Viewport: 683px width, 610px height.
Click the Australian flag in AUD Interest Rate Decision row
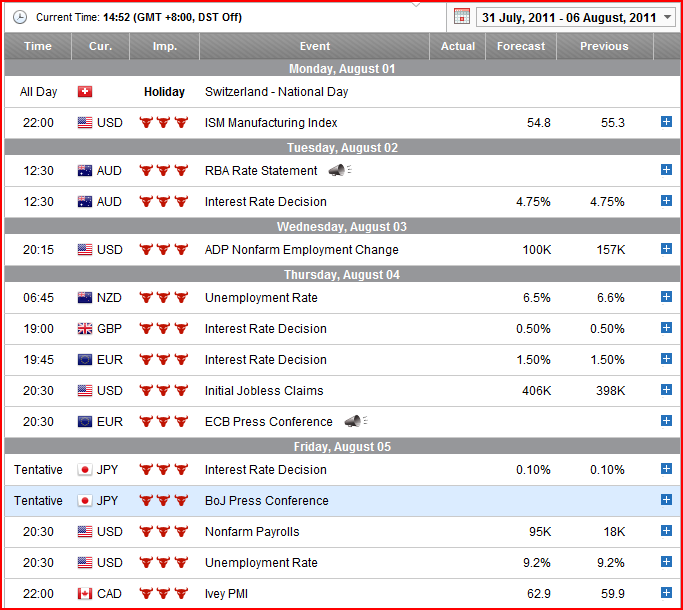(85, 201)
